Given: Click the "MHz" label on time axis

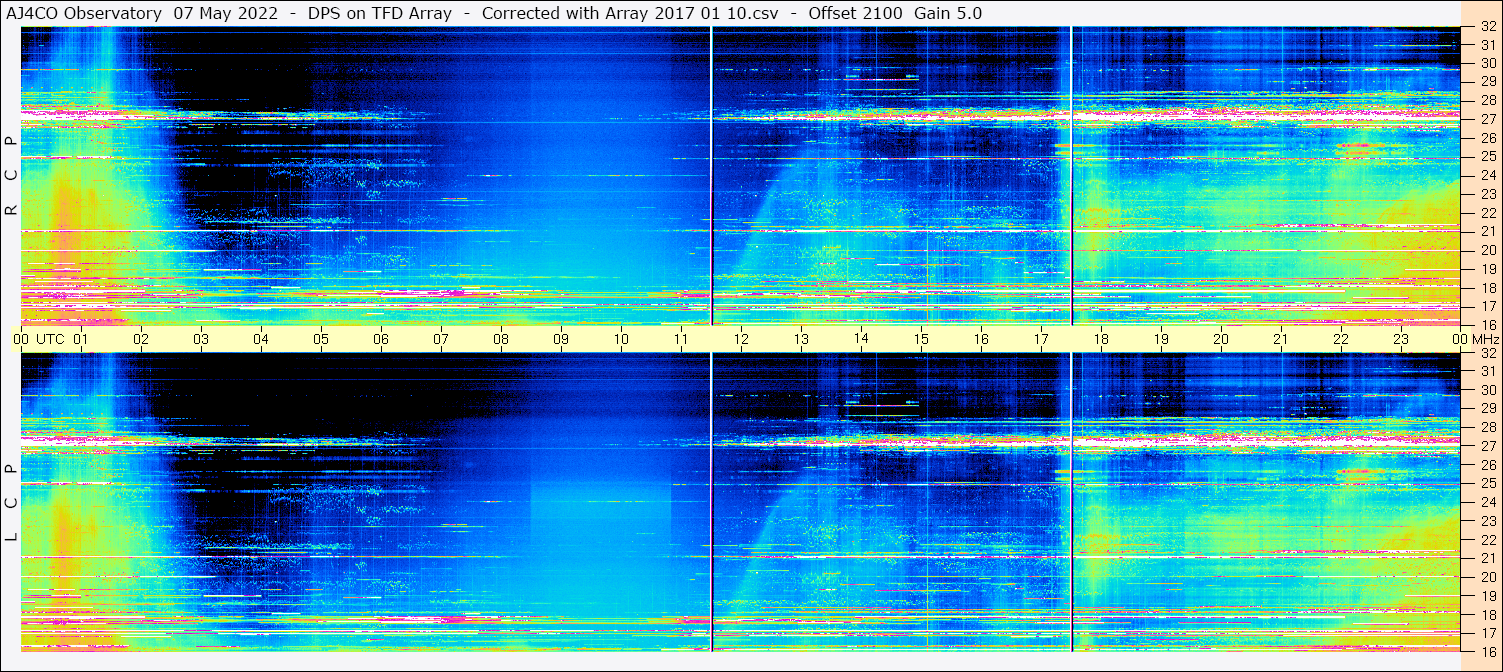Looking at the screenshot, I should 1485,339.
